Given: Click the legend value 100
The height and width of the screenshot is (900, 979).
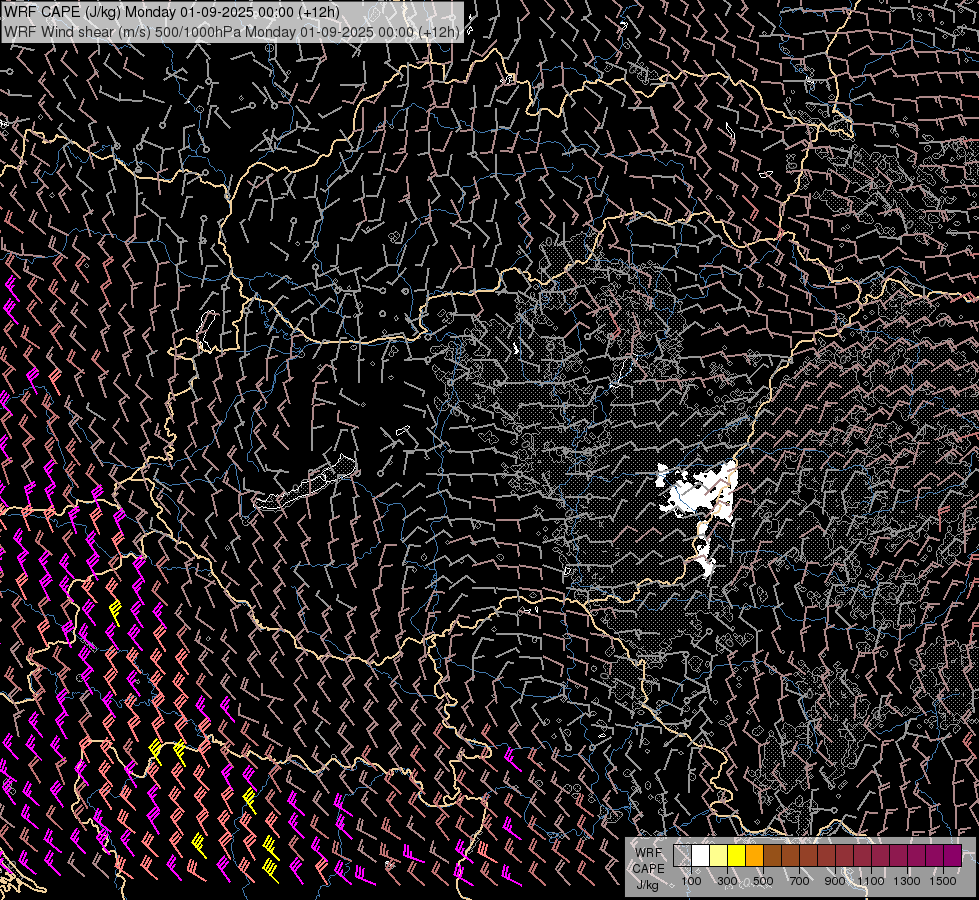Looking at the screenshot, I should (x=691, y=881).
